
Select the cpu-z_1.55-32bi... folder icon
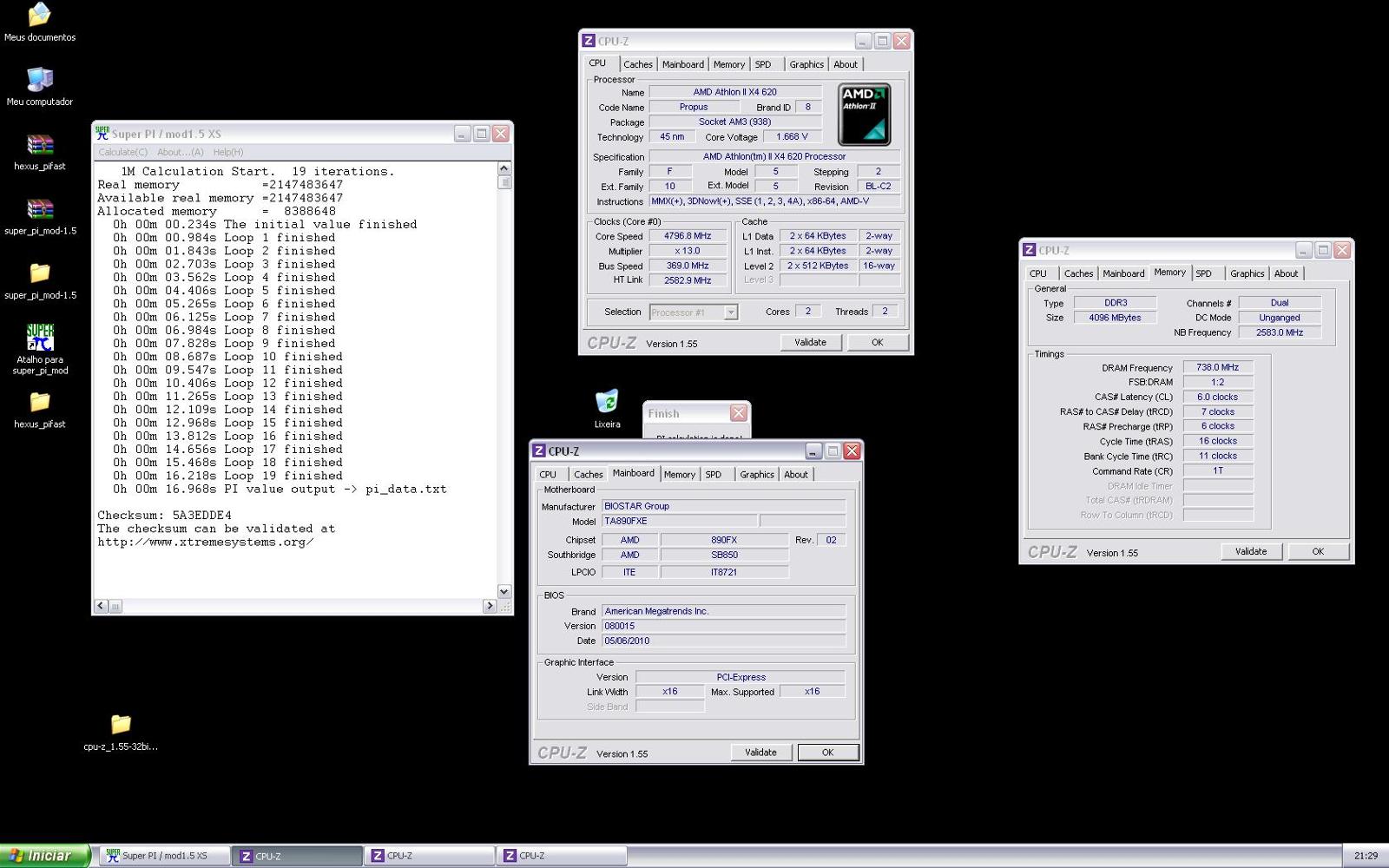(121, 724)
